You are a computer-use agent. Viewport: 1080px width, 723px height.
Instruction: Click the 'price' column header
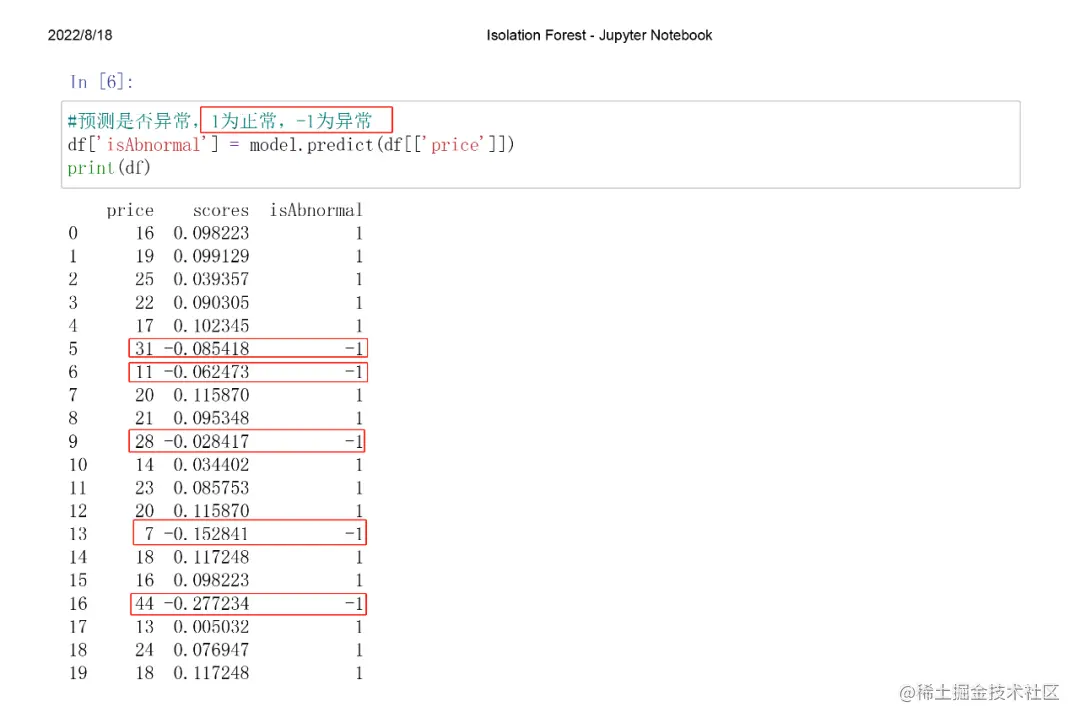(130, 211)
